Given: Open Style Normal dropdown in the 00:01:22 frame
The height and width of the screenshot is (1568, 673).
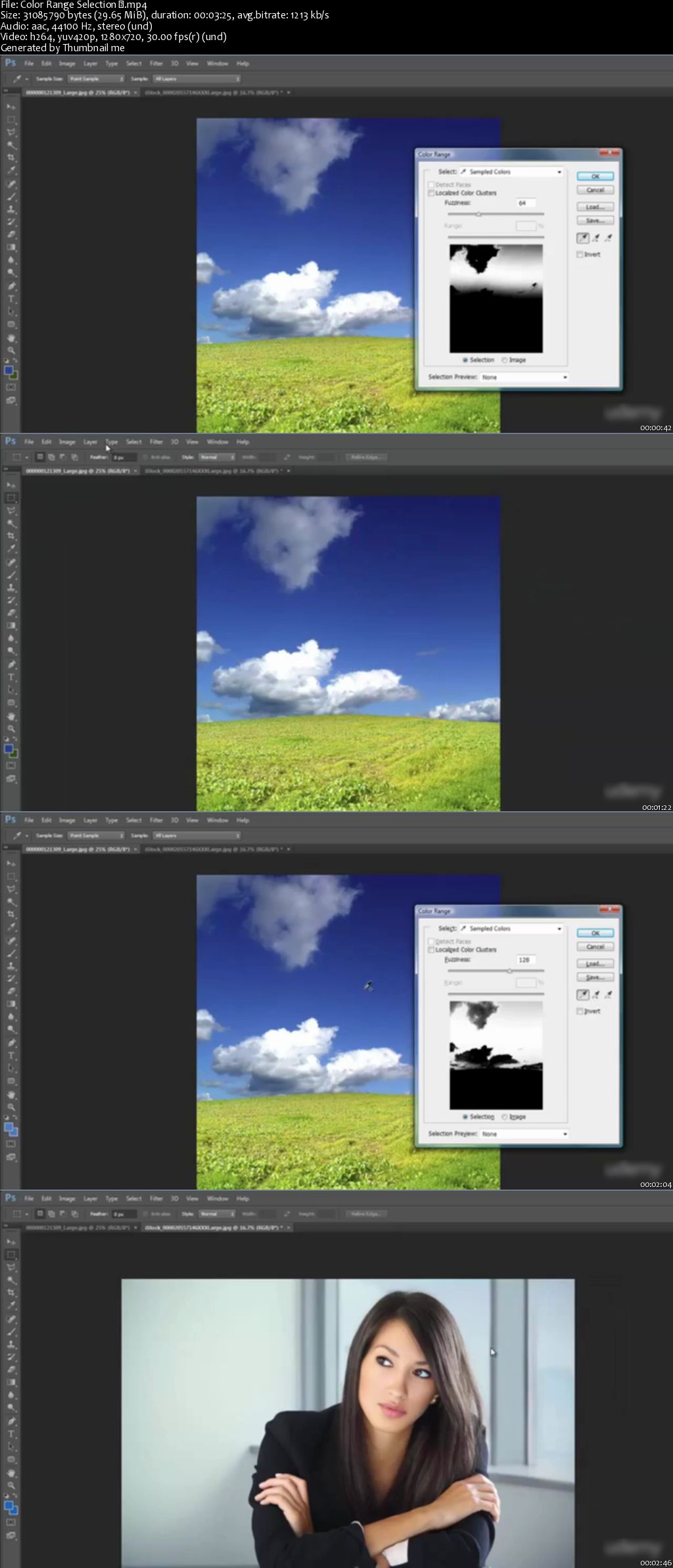Looking at the screenshot, I should click(x=217, y=457).
